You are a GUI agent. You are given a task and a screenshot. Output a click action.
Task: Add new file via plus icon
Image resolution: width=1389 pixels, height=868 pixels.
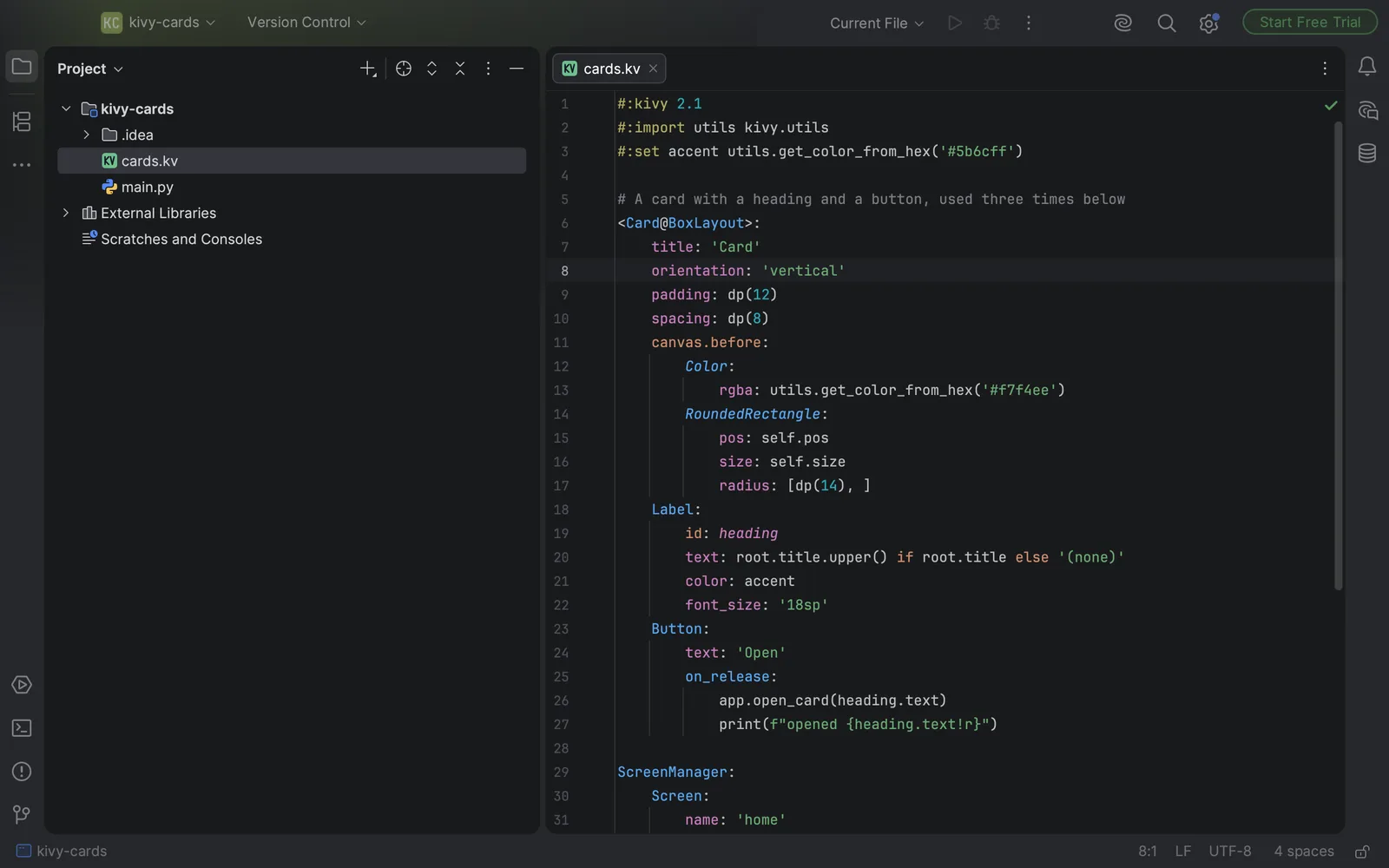coord(368,69)
